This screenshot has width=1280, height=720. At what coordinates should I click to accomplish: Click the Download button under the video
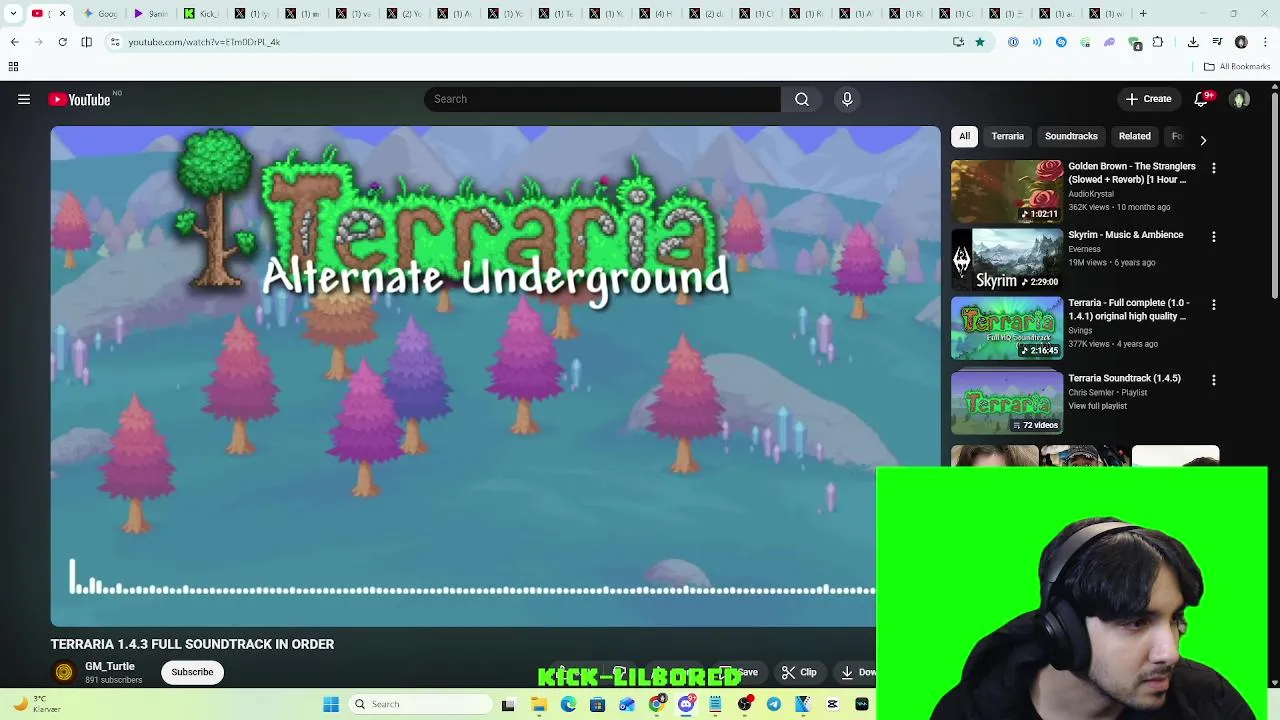tap(856, 673)
